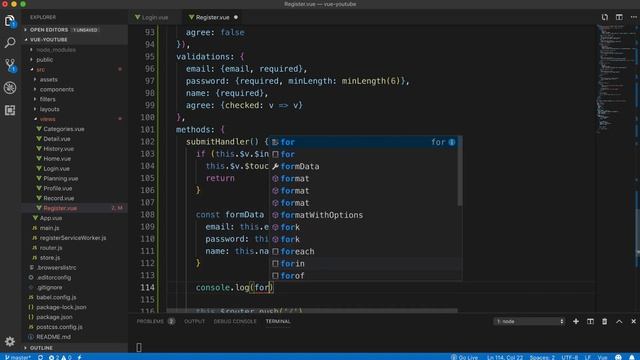The width and height of the screenshot is (640, 360).
Task: Click the feedback smiley in status bar
Action: pyautogui.click(x=618, y=357)
